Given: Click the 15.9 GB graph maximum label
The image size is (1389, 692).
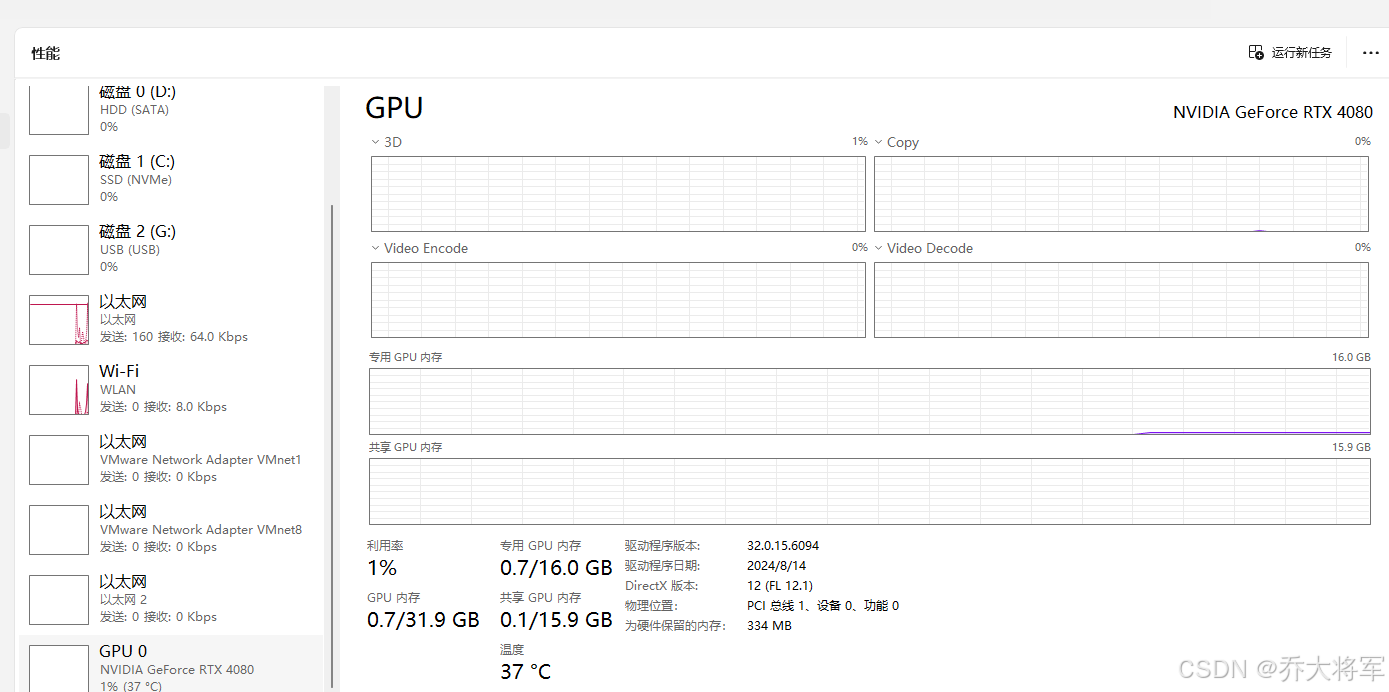Looking at the screenshot, I should (1351, 447).
